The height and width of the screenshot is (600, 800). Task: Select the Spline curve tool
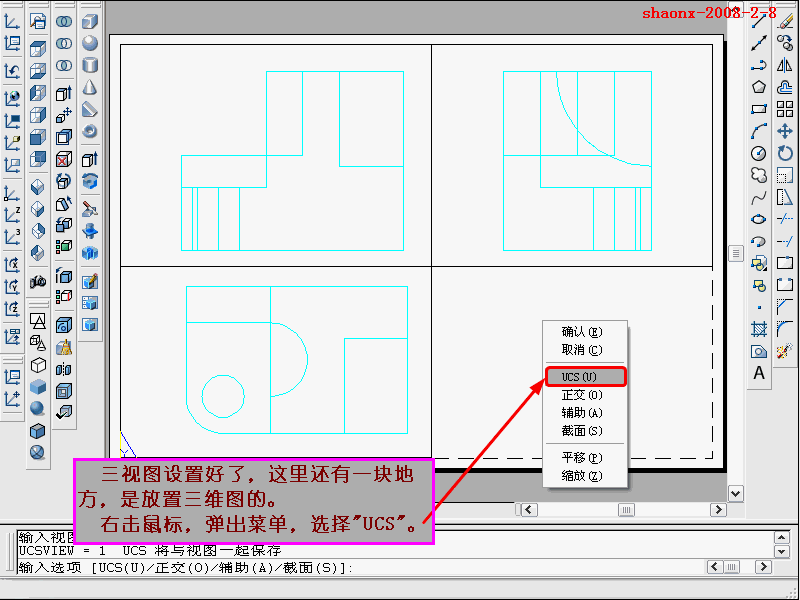tap(759, 197)
